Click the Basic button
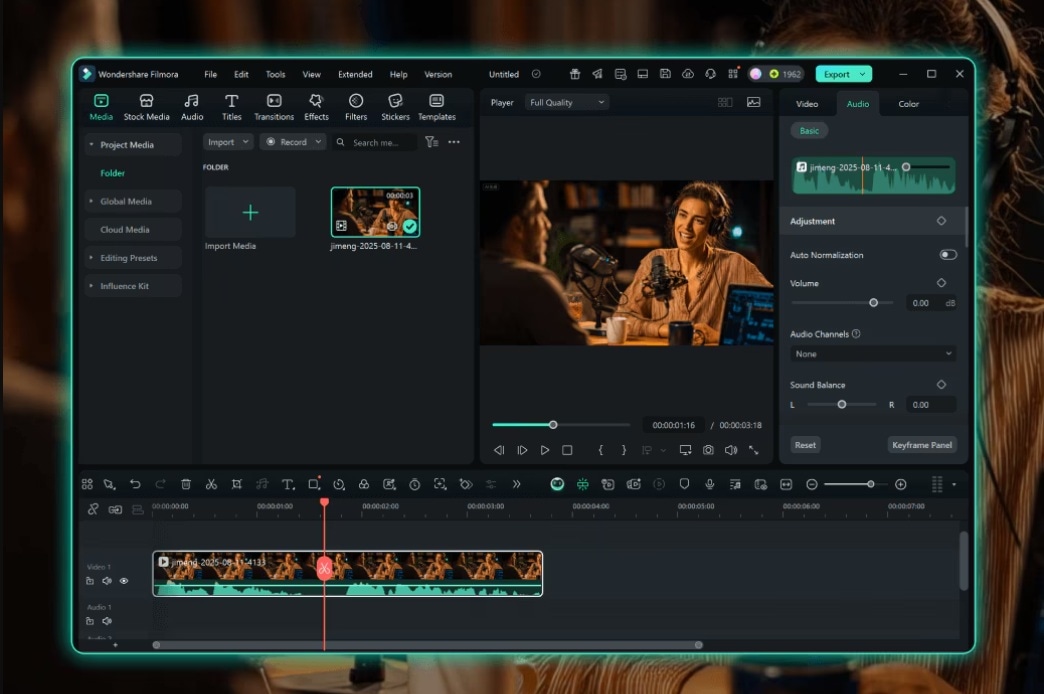Screen dimensions: 1044x694 tap(809, 131)
